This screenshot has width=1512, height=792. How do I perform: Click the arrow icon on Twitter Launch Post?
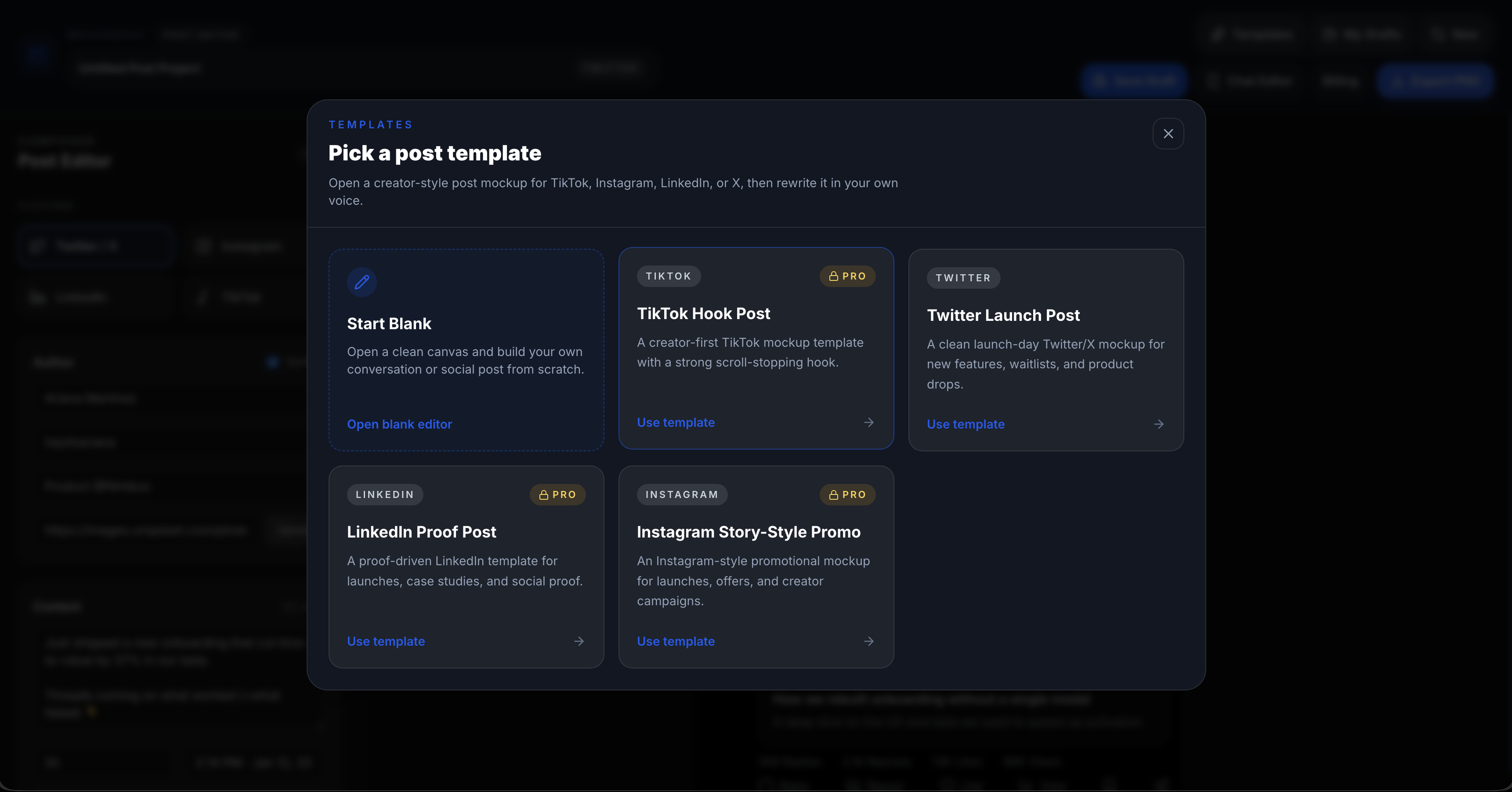[1159, 424]
